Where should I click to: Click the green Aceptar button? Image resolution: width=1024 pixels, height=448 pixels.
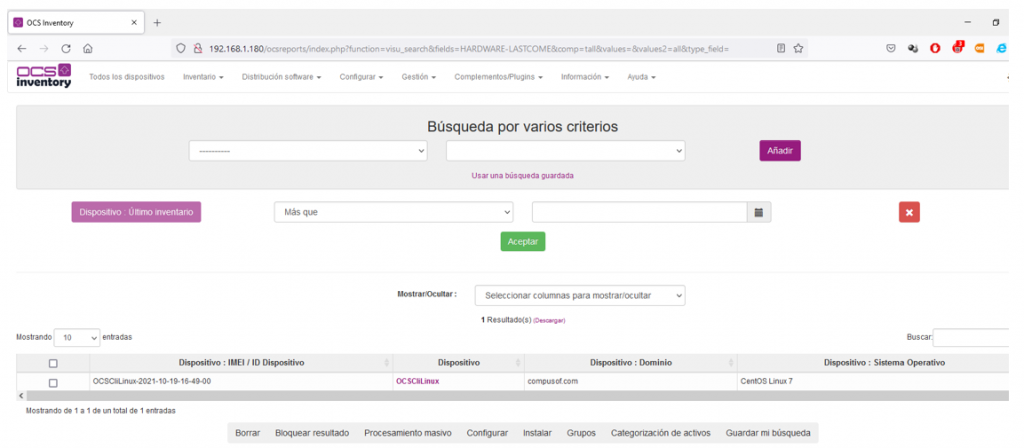[522, 242]
